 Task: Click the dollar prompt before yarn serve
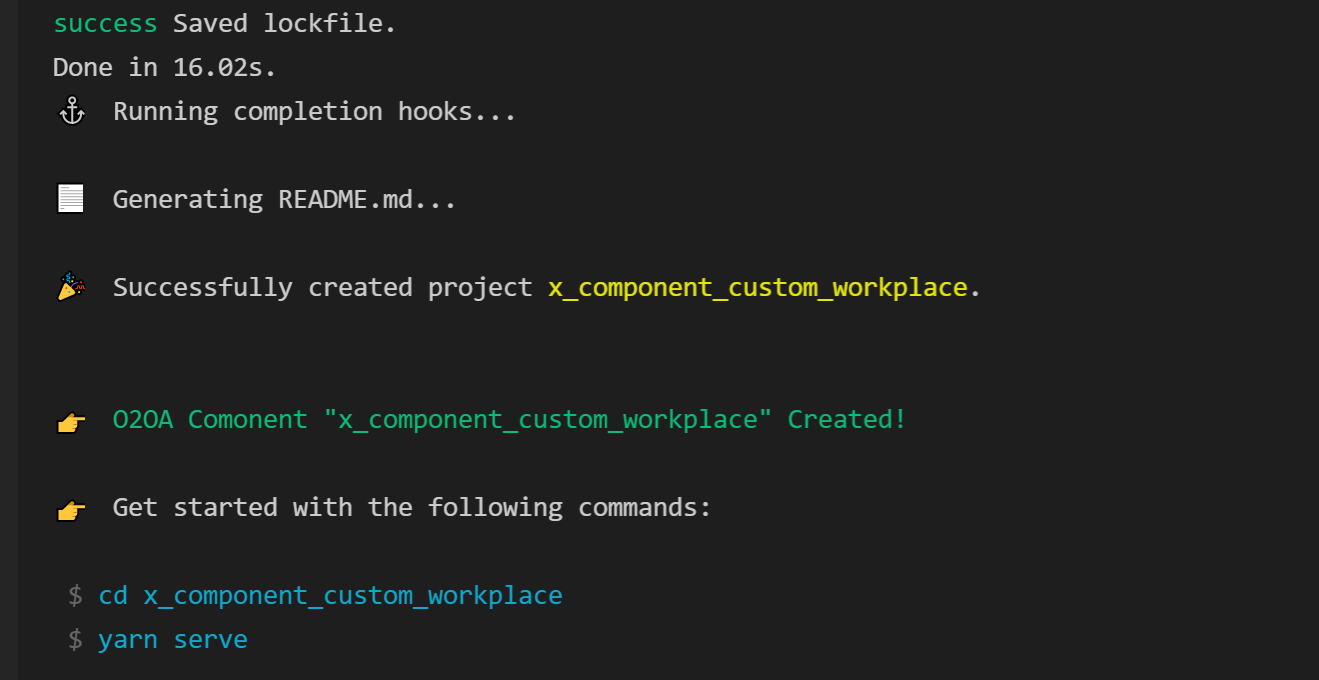tap(75, 640)
